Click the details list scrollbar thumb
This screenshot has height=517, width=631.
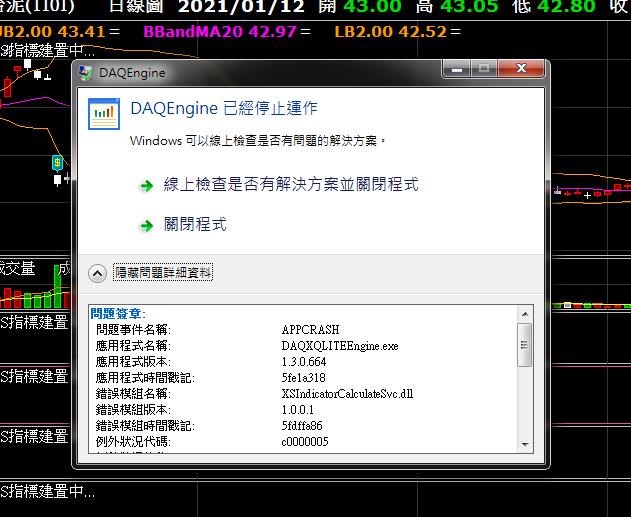tap(525, 344)
